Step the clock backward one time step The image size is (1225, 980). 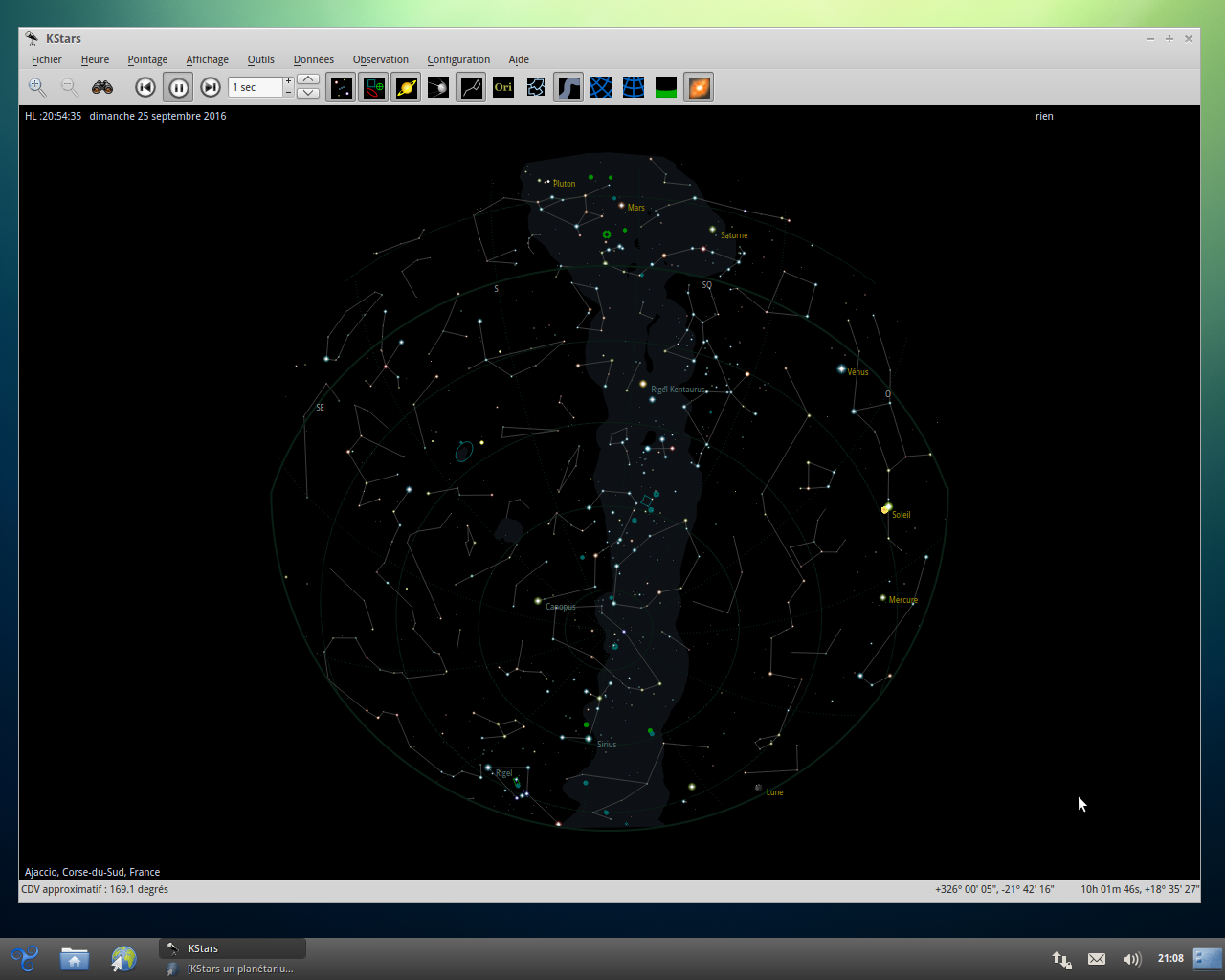[x=145, y=87]
